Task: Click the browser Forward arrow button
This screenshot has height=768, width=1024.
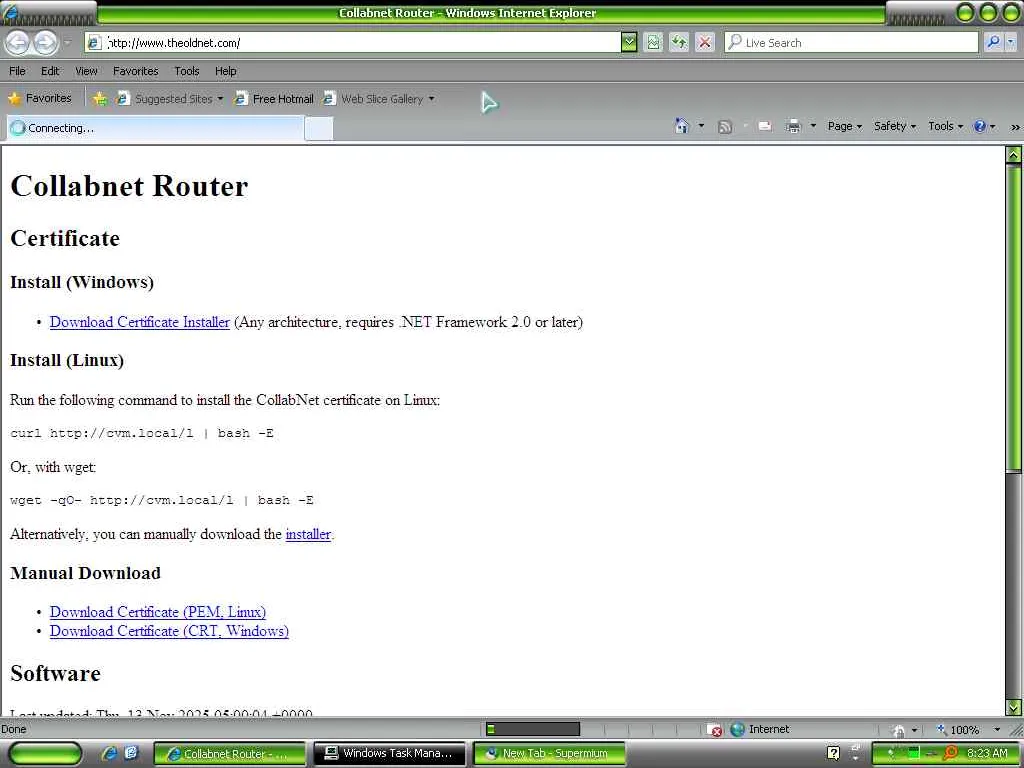Action: tap(45, 43)
